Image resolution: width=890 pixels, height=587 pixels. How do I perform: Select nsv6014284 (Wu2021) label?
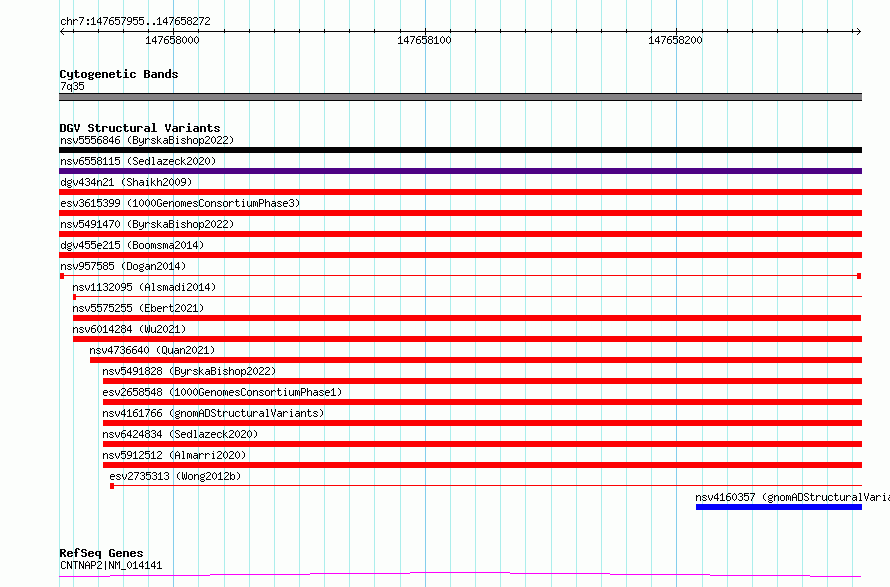129,329
